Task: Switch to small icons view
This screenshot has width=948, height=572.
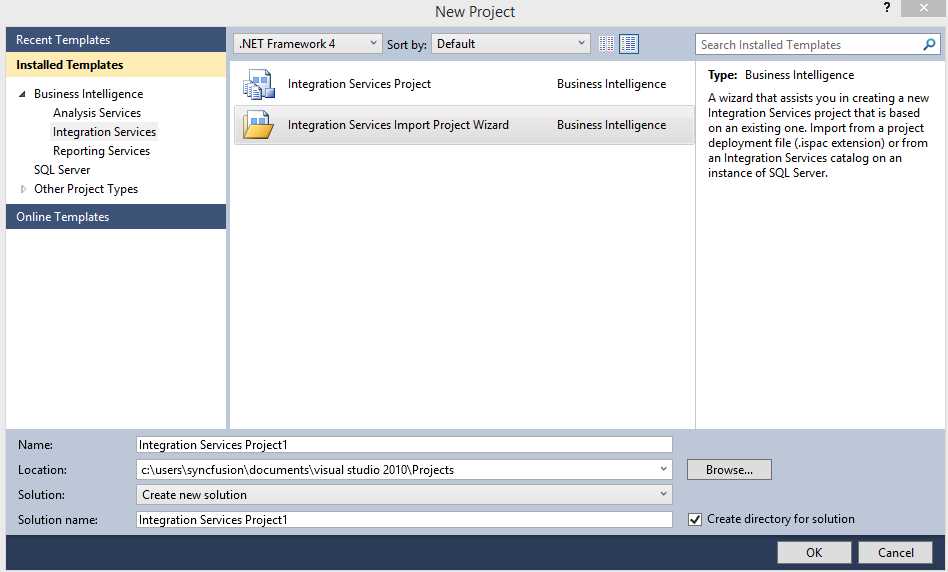Action: click(606, 44)
